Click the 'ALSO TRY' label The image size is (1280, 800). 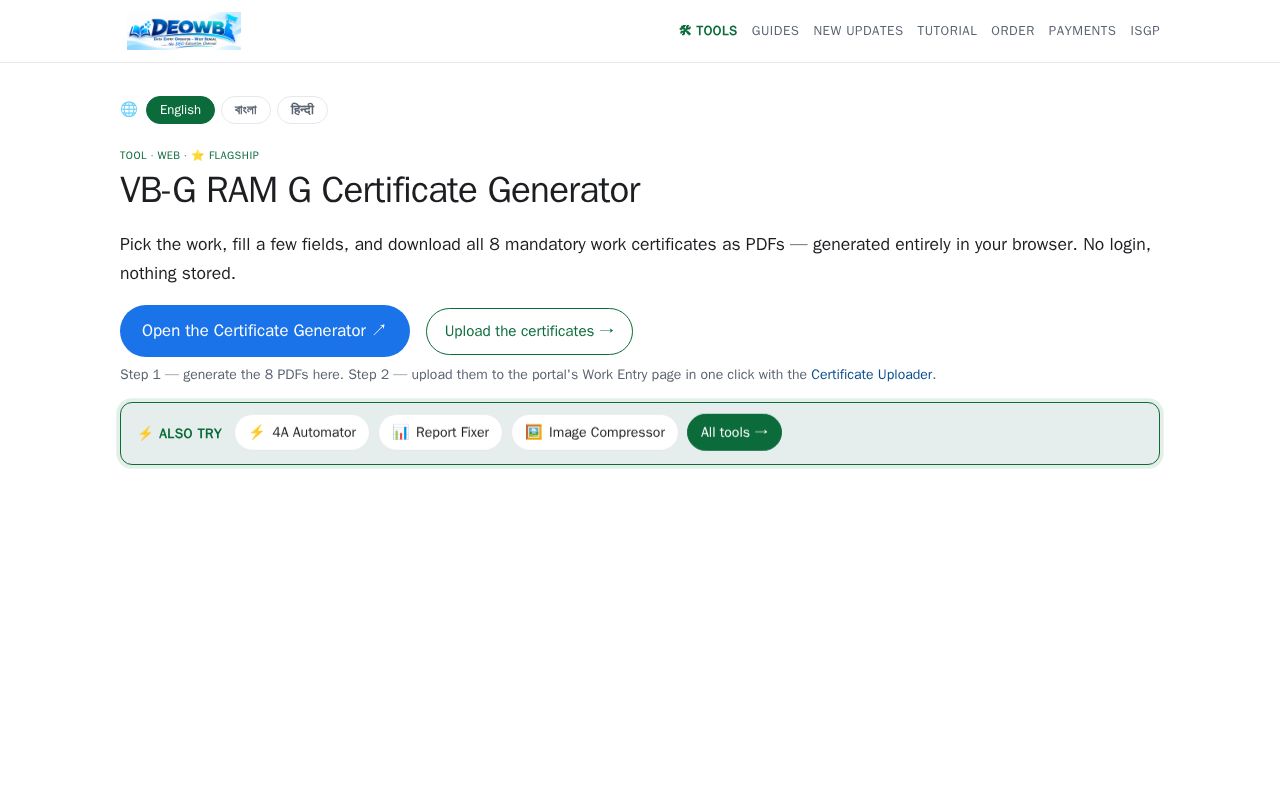pos(180,434)
